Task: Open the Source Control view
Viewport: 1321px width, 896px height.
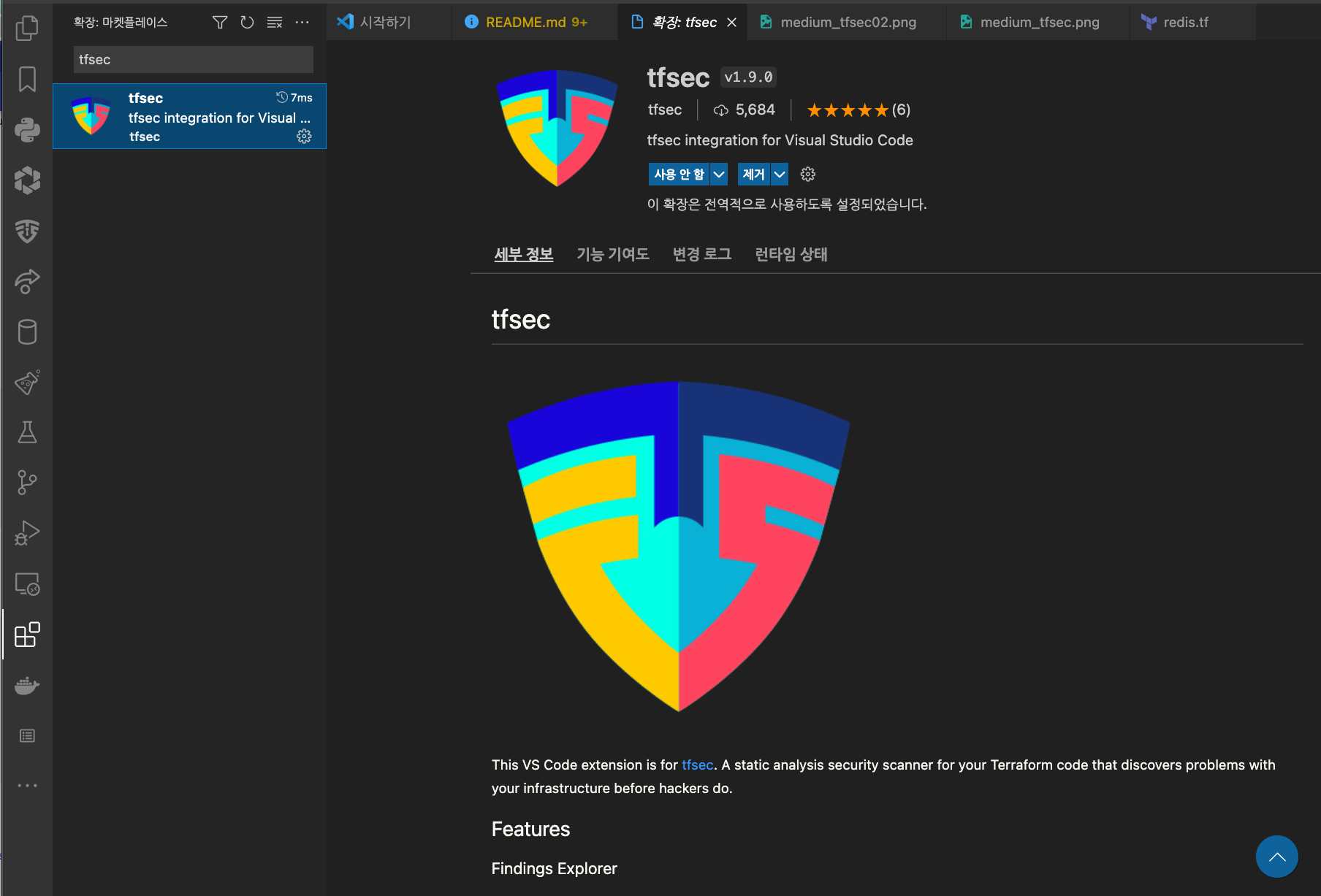Action: (27, 483)
